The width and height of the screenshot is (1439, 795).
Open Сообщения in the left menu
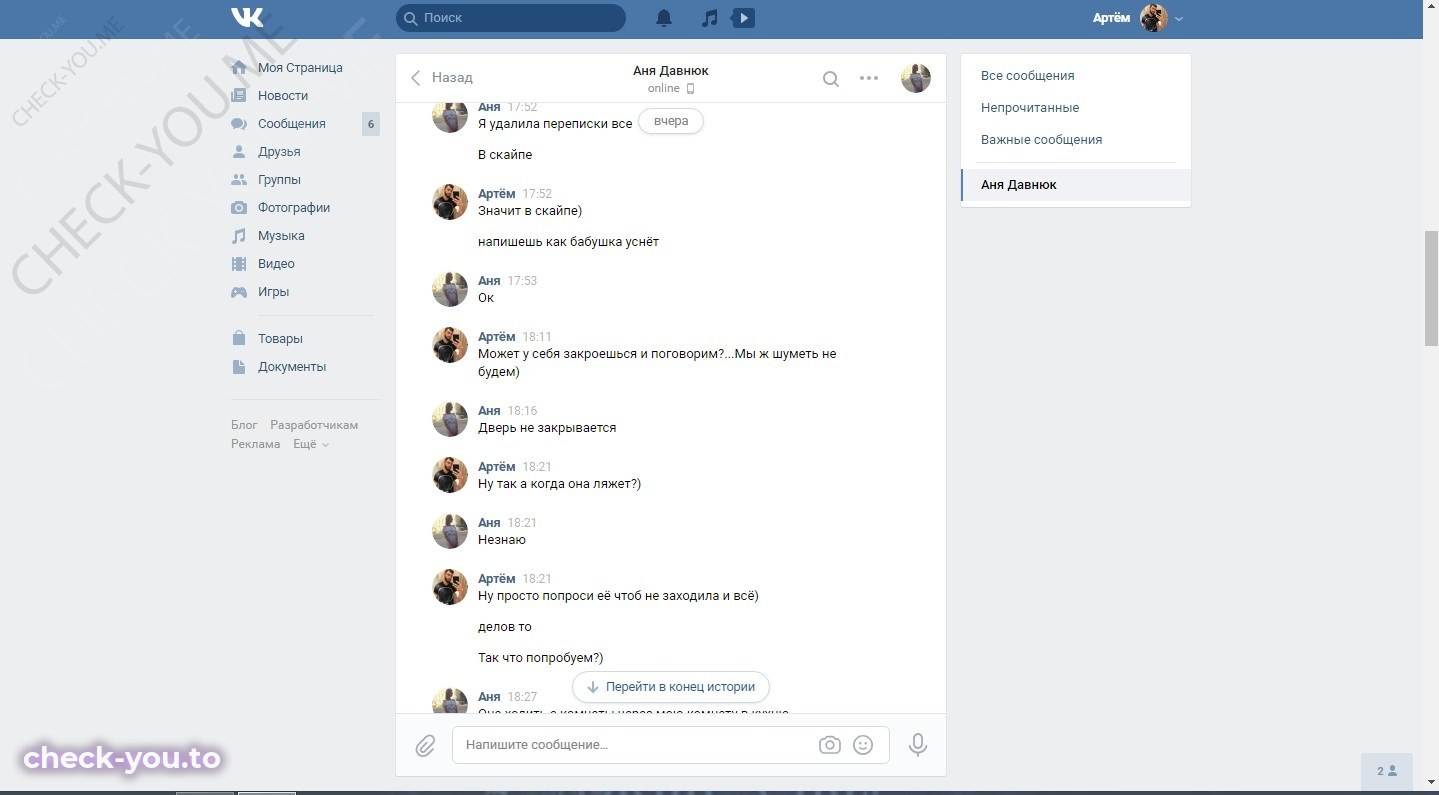pos(292,124)
